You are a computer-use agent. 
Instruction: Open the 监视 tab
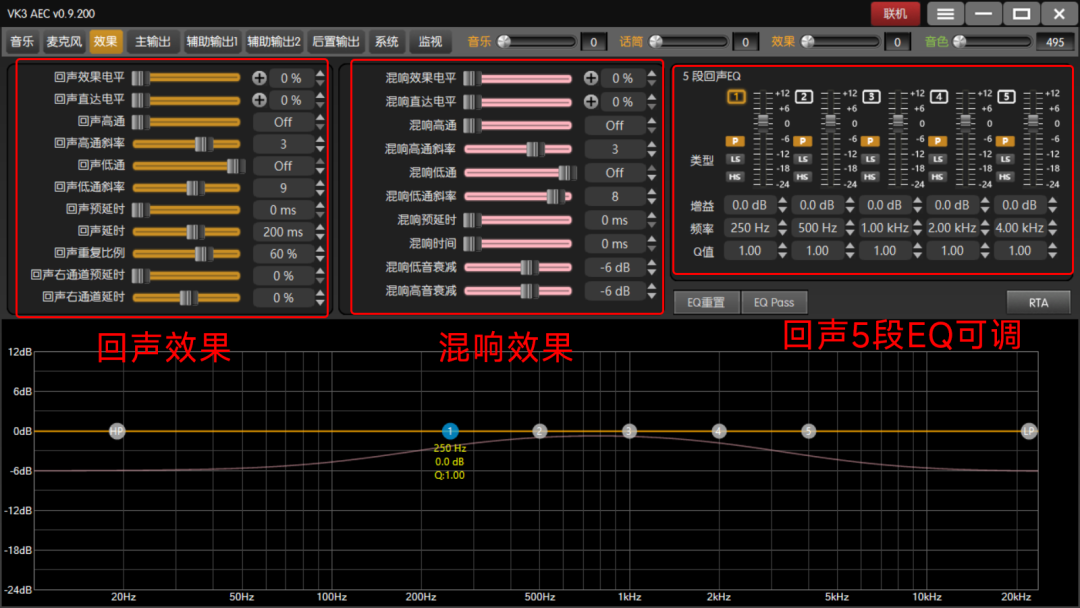(x=430, y=41)
